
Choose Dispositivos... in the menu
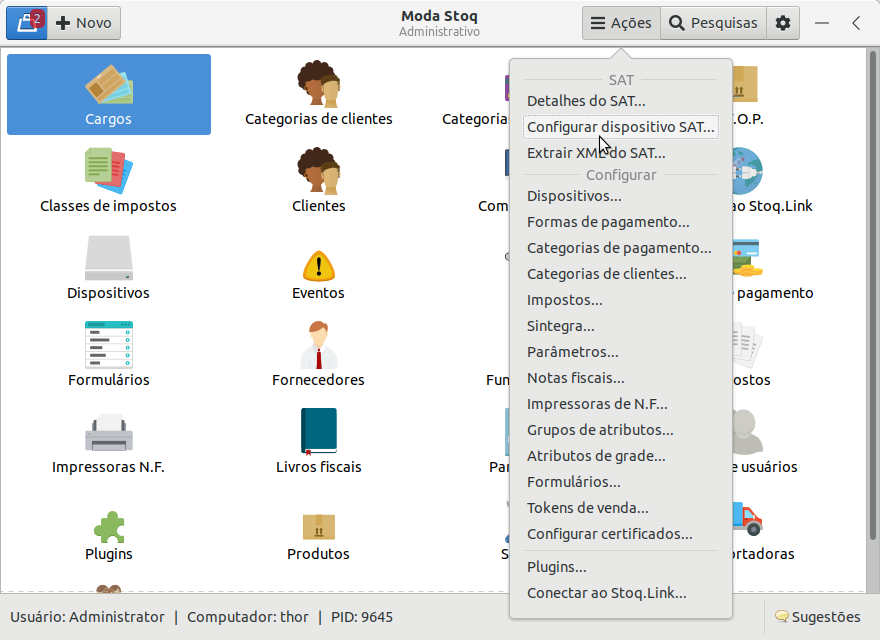pyautogui.click(x=621, y=196)
